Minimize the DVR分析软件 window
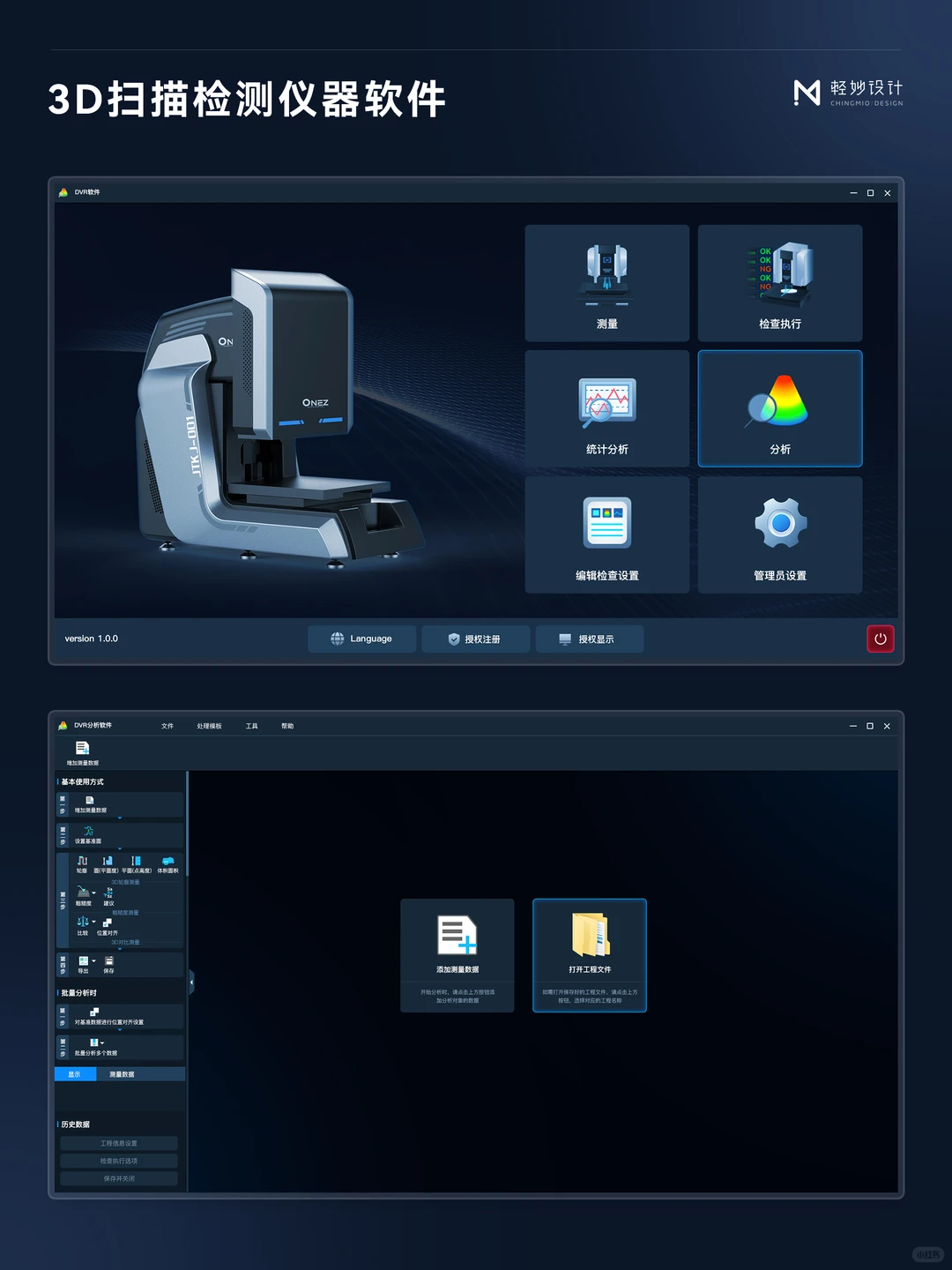The height and width of the screenshot is (1270, 952). click(853, 726)
